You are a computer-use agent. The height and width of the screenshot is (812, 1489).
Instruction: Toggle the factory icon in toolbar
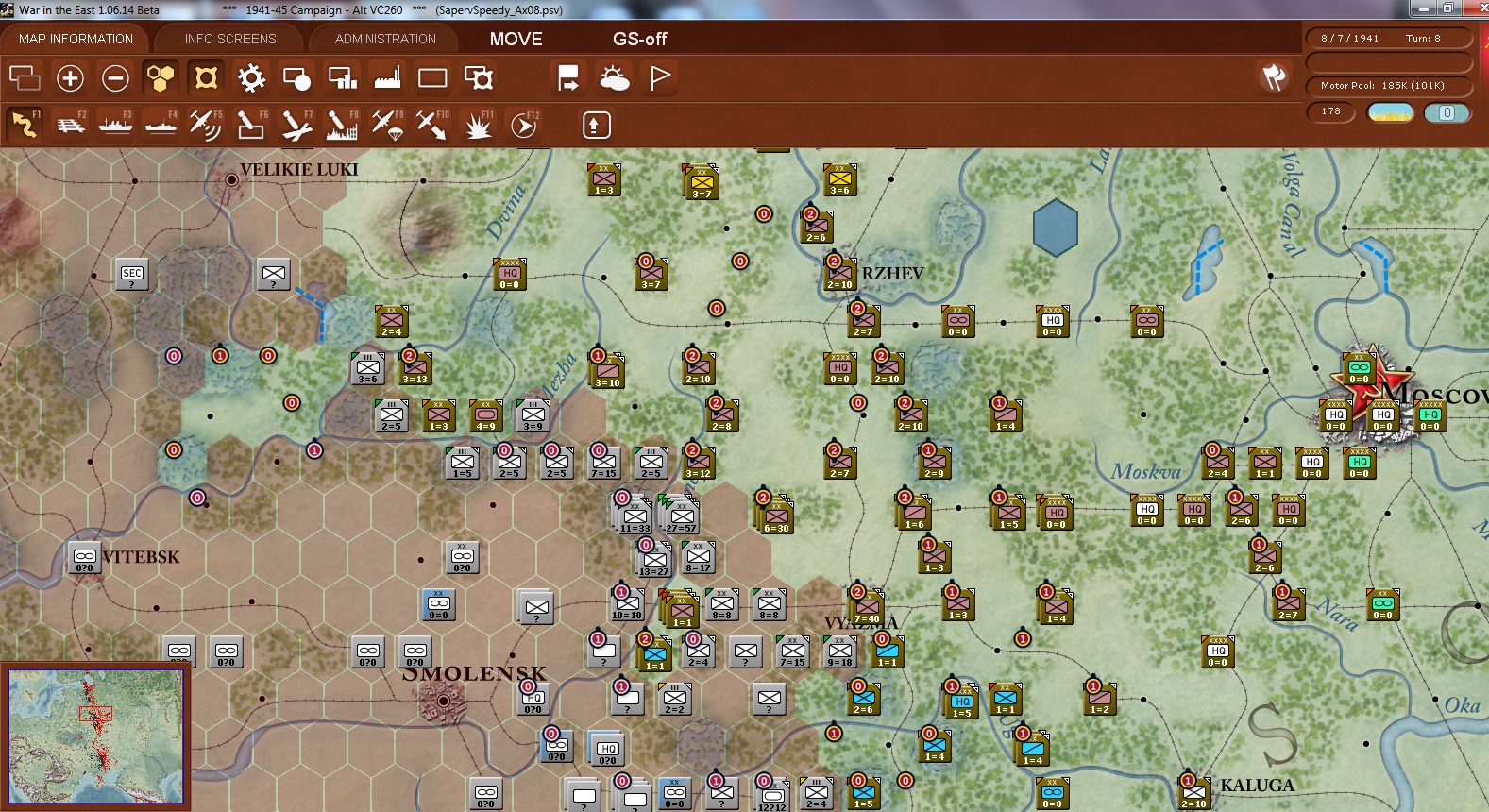point(387,77)
